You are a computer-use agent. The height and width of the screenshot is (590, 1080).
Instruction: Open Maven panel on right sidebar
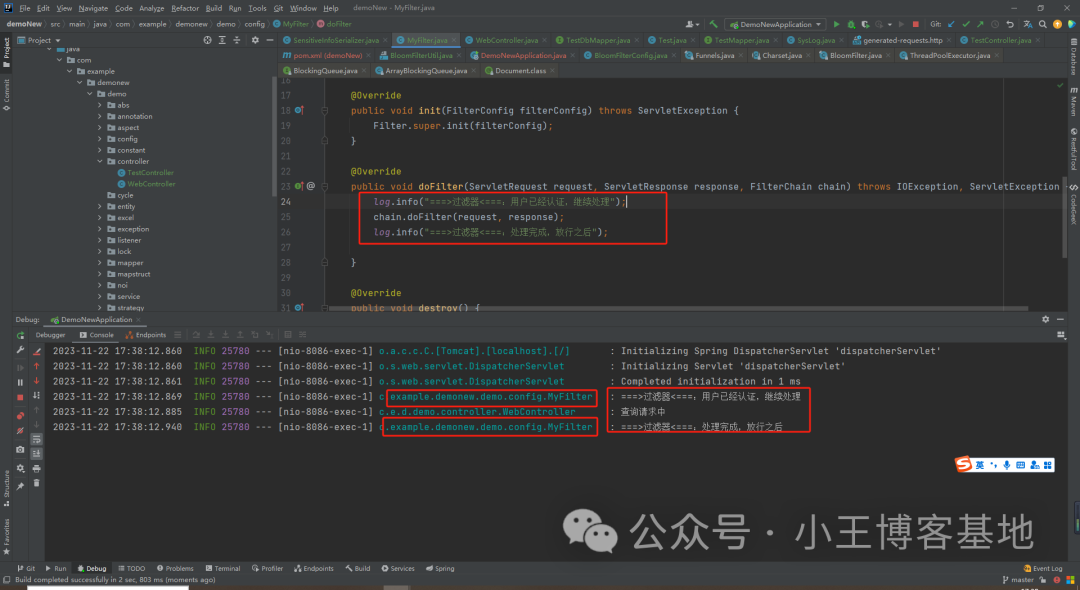tap(1073, 102)
